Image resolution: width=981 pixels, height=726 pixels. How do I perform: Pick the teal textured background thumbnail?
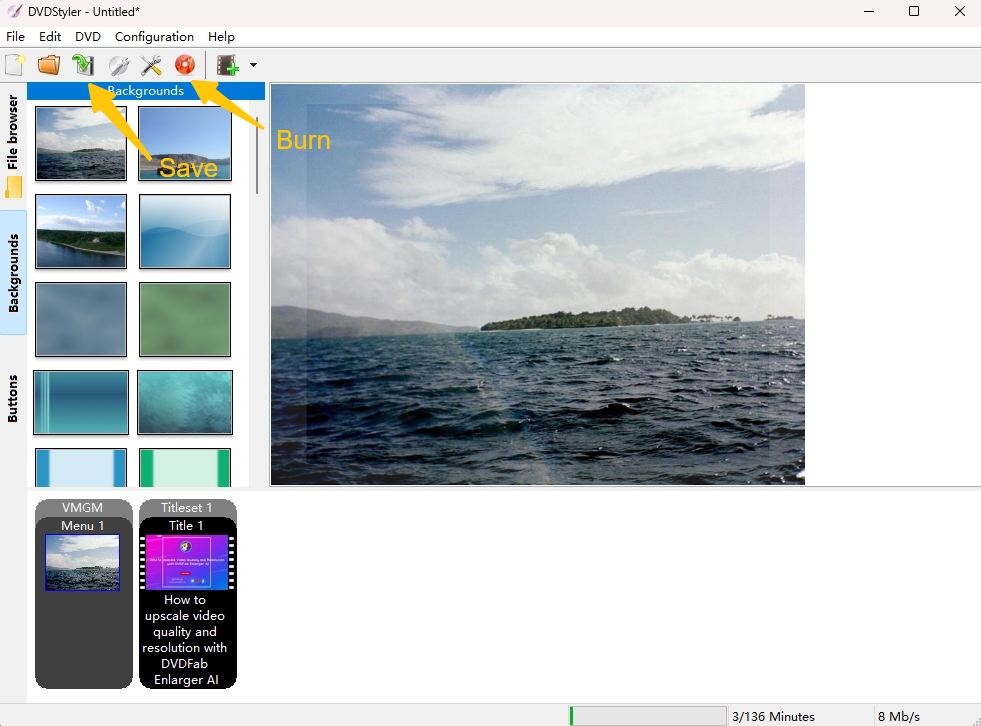pos(185,403)
